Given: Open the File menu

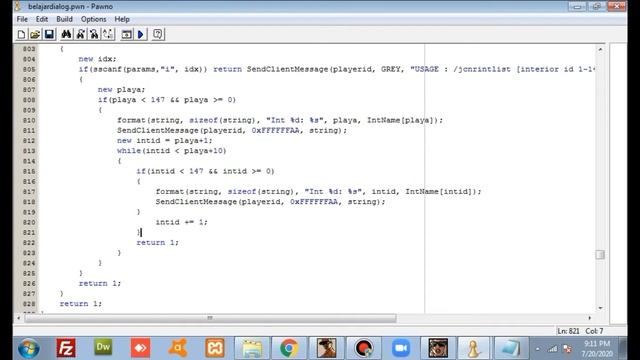Looking at the screenshot, I should point(22,19).
